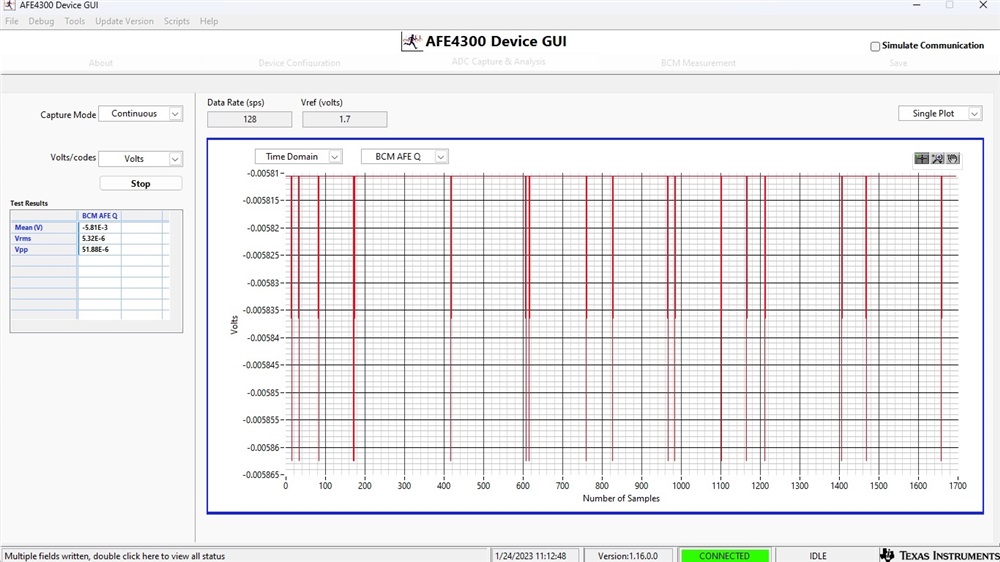This screenshot has height=562, width=1000.
Task: Select the graph zoom magnifier tool
Action: (x=938, y=159)
